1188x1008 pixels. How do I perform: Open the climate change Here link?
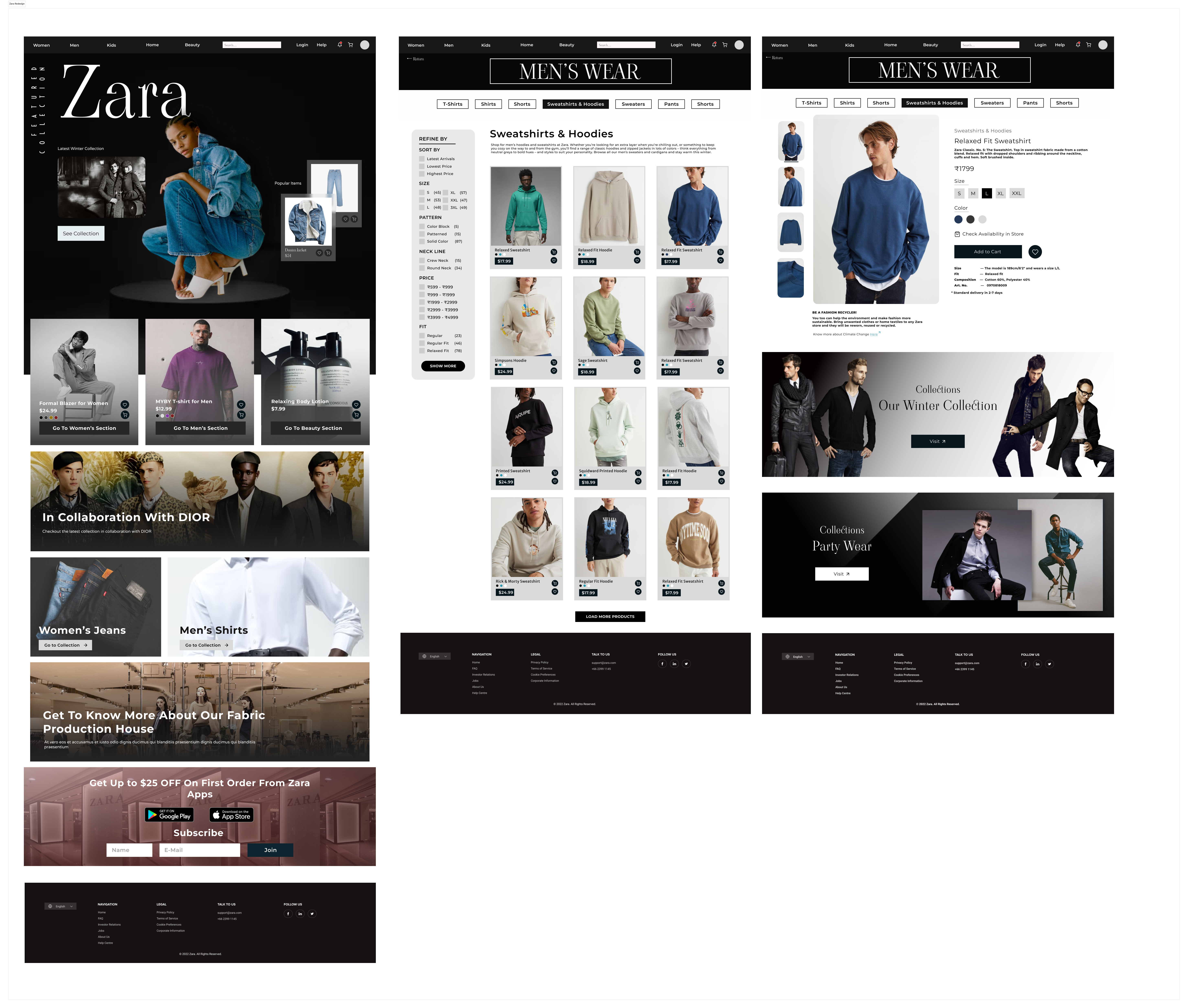pos(874,334)
